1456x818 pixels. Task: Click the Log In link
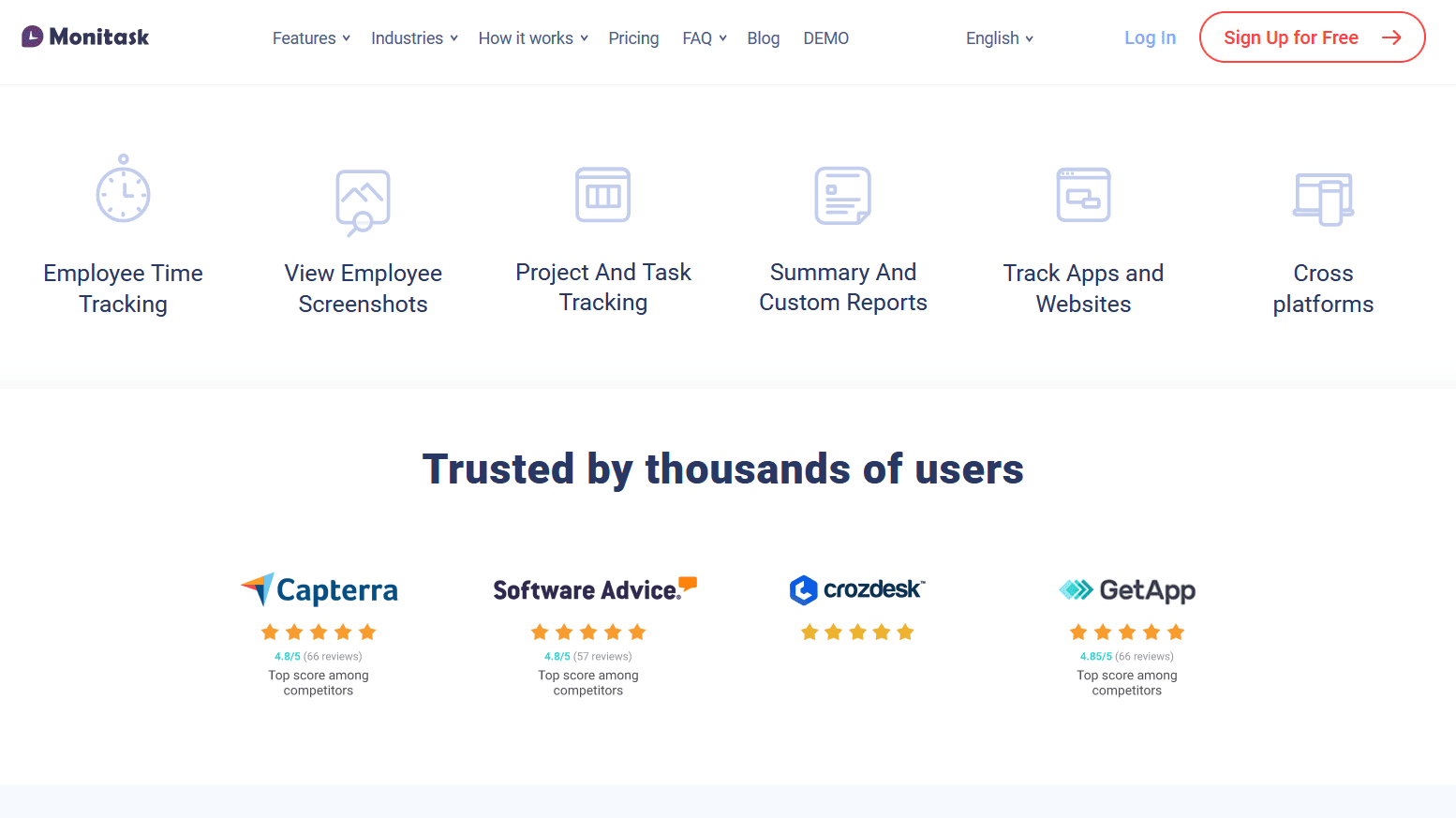click(x=1150, y=37)
